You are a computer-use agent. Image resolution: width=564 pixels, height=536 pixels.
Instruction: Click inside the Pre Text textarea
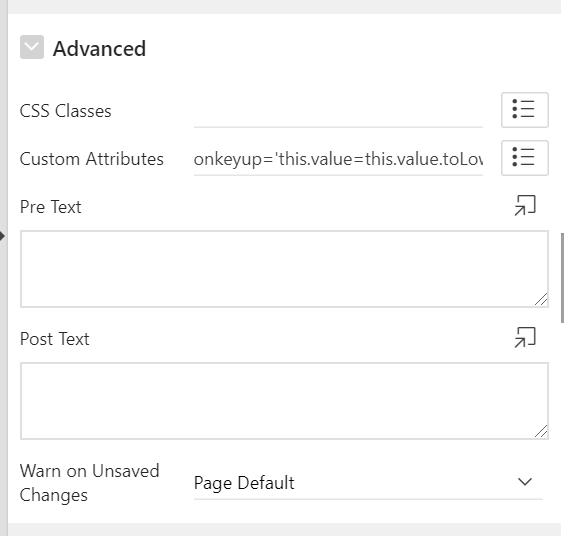pos(284,269)
